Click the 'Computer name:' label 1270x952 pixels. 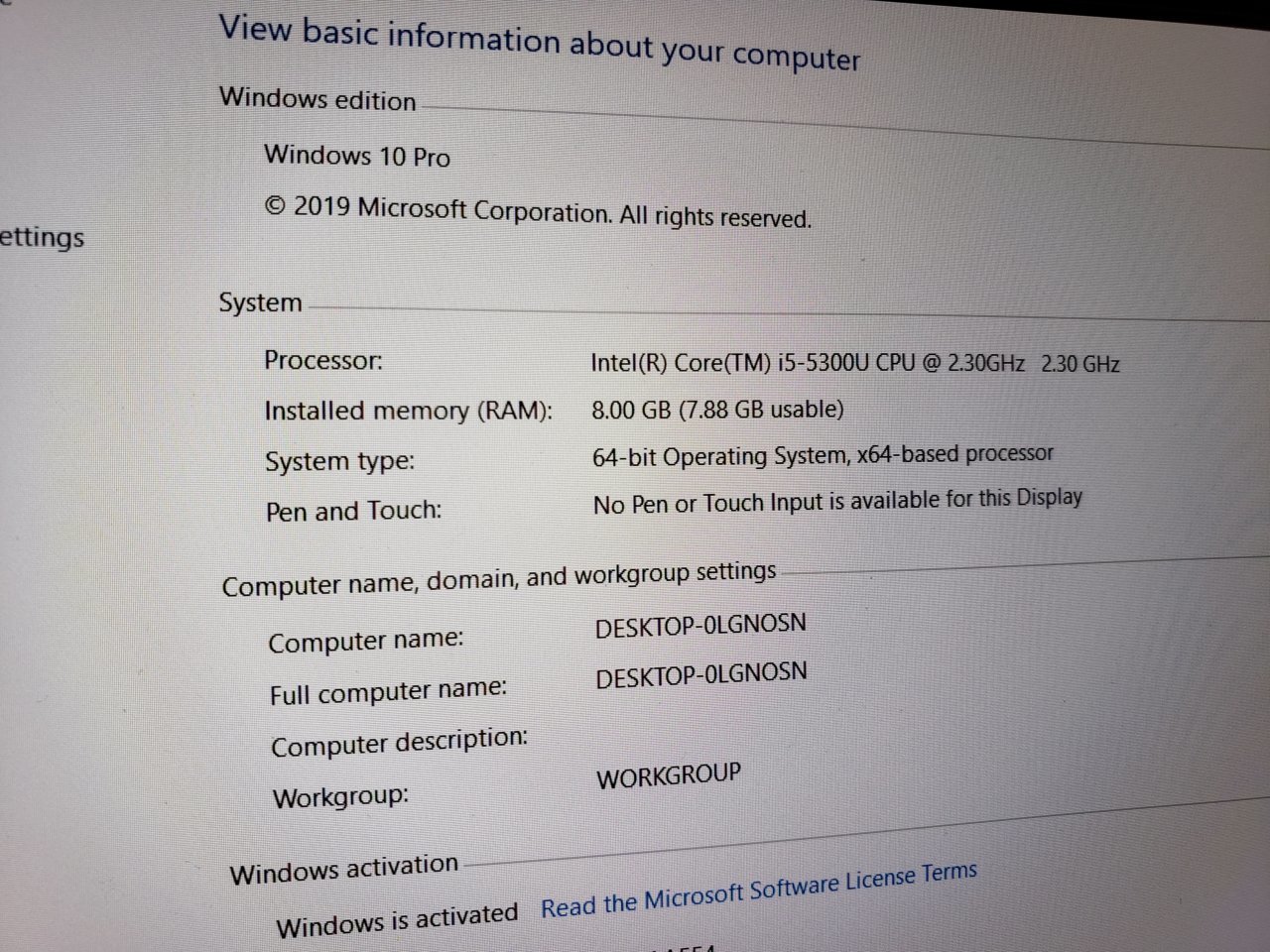click(x=365, y=641)
